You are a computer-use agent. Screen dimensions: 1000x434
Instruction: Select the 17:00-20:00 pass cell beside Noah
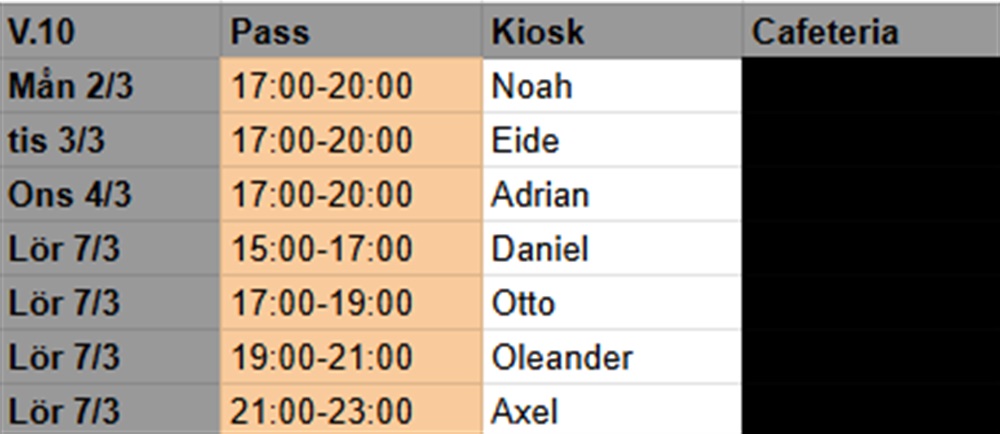[x=350, y=86]
